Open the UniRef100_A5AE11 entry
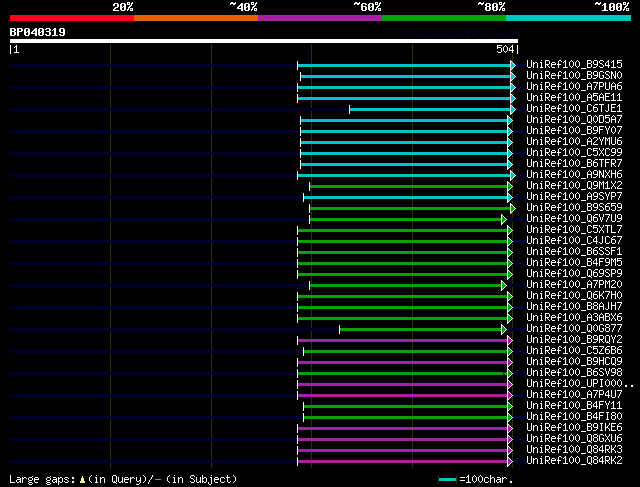 click(574, 97)
